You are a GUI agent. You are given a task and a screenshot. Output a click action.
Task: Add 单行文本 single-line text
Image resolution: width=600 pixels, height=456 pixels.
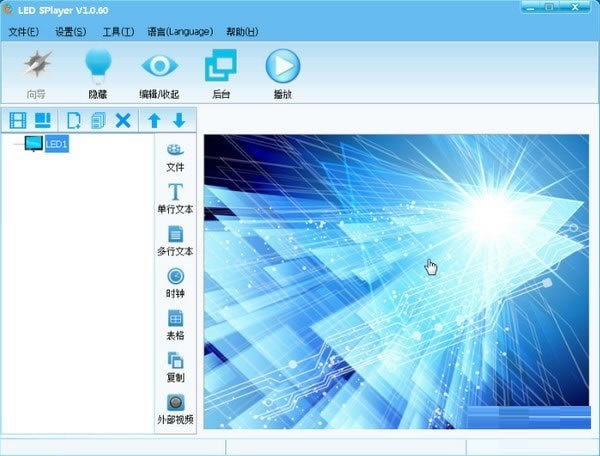[175, 199]
